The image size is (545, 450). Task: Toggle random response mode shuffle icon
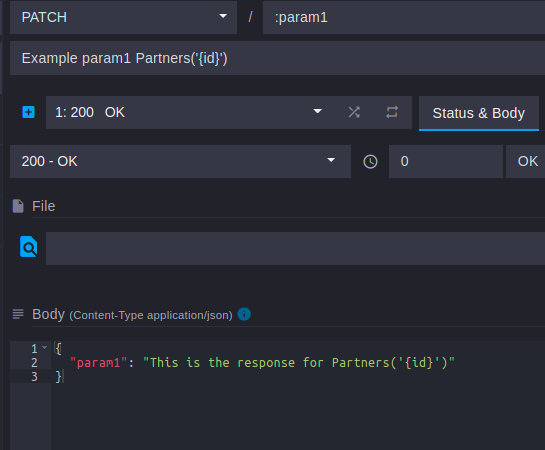354,112
